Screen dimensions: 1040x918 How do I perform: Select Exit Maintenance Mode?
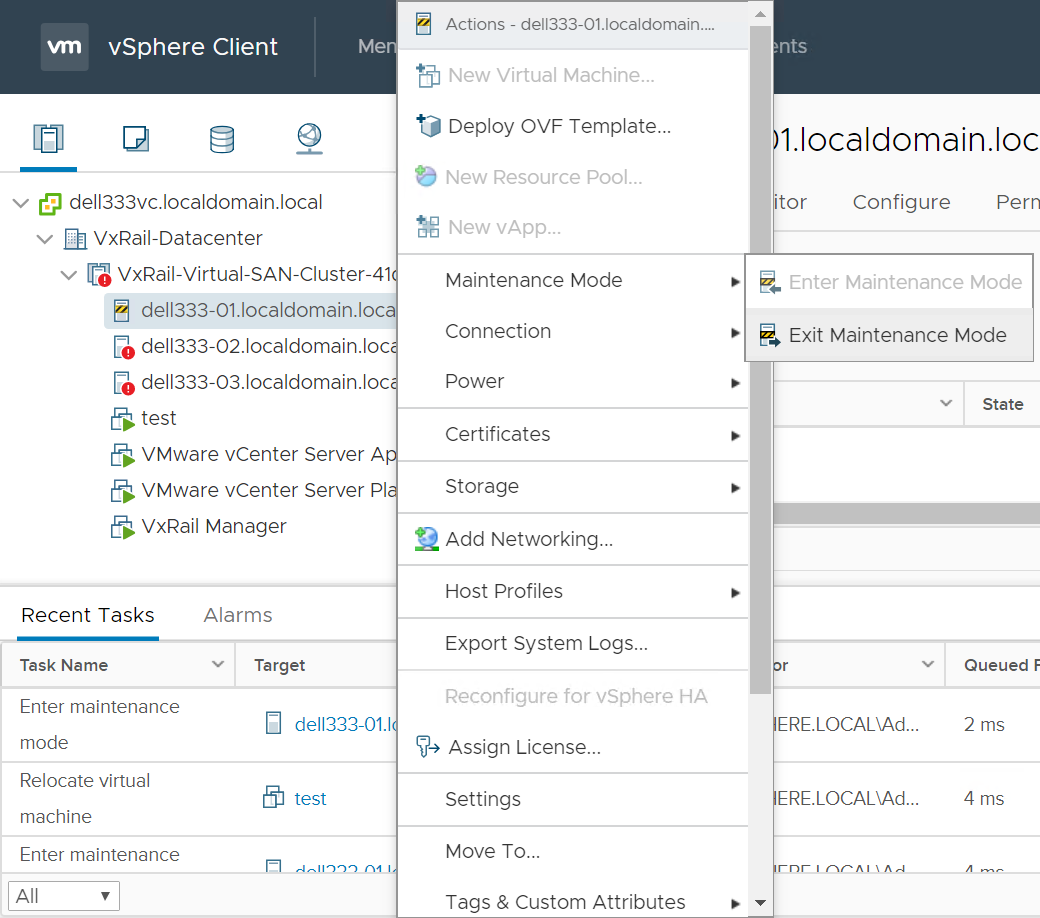pyautogui.click(x=897, y=335)
